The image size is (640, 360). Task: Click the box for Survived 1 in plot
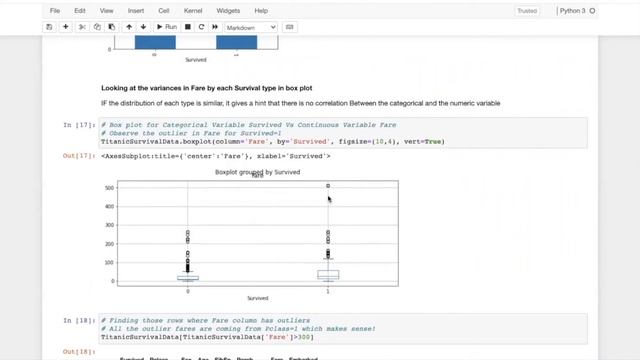(328, 275)
